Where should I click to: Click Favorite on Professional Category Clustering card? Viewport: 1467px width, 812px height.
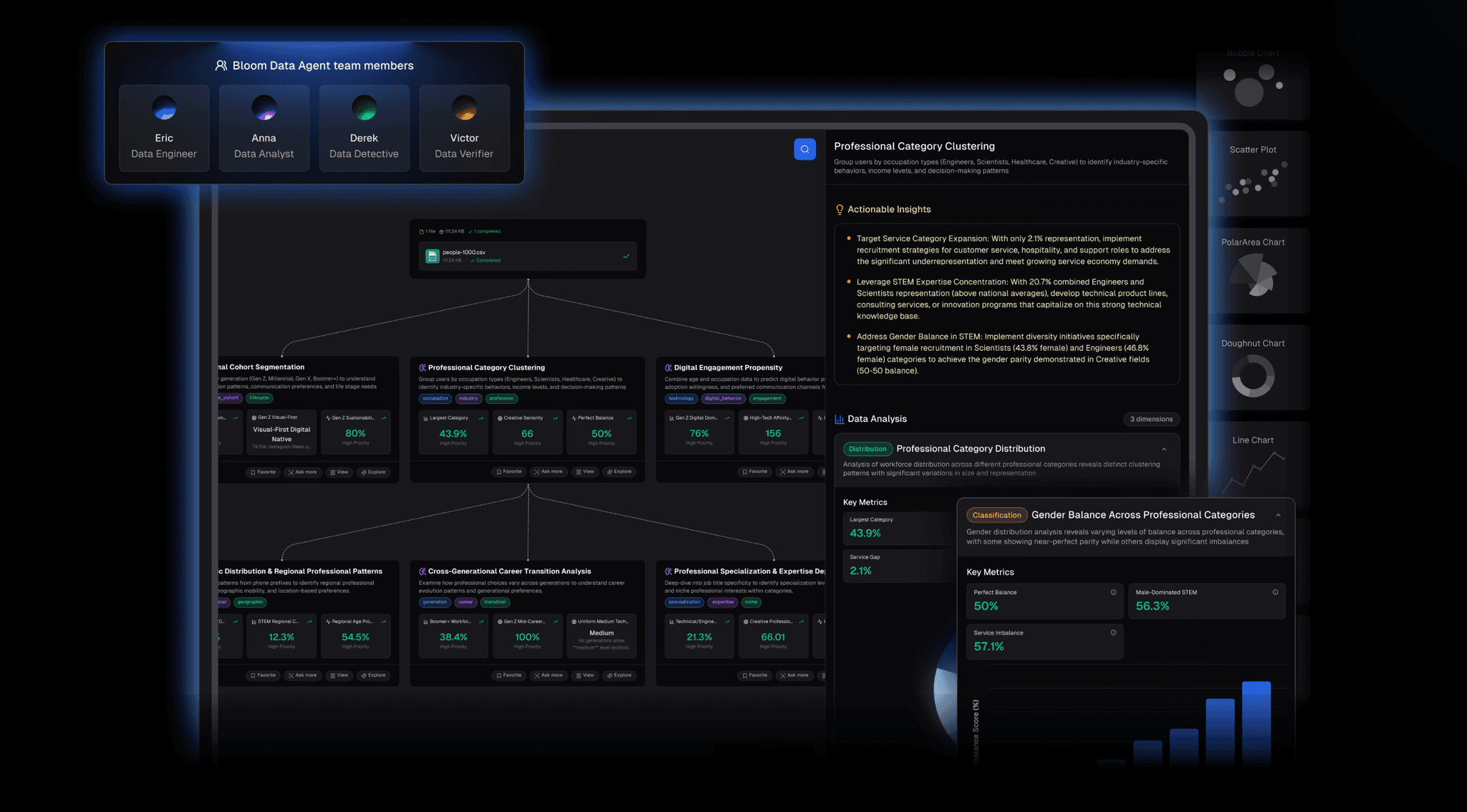point(509,472)
